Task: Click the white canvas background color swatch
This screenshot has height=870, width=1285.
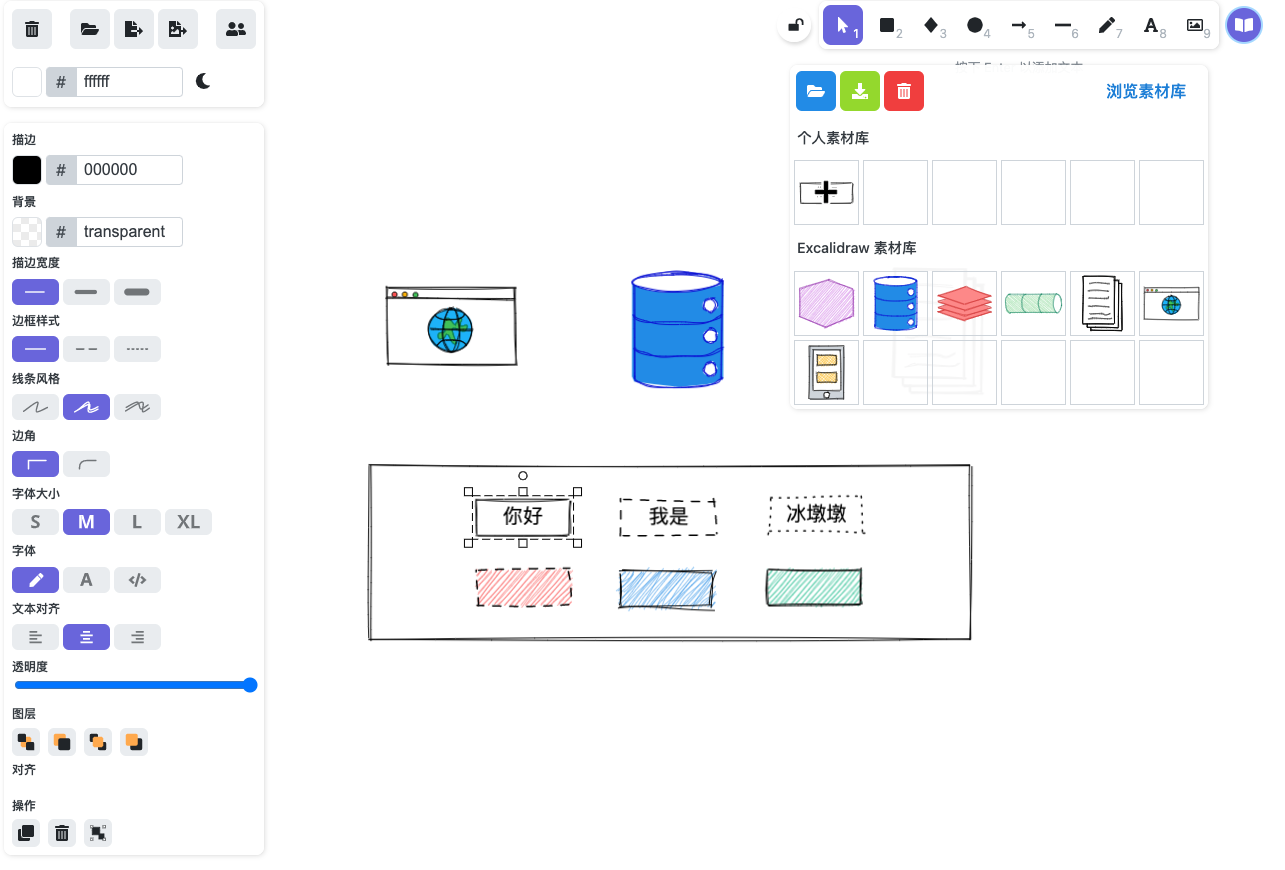Action: [x=27, y=82]
